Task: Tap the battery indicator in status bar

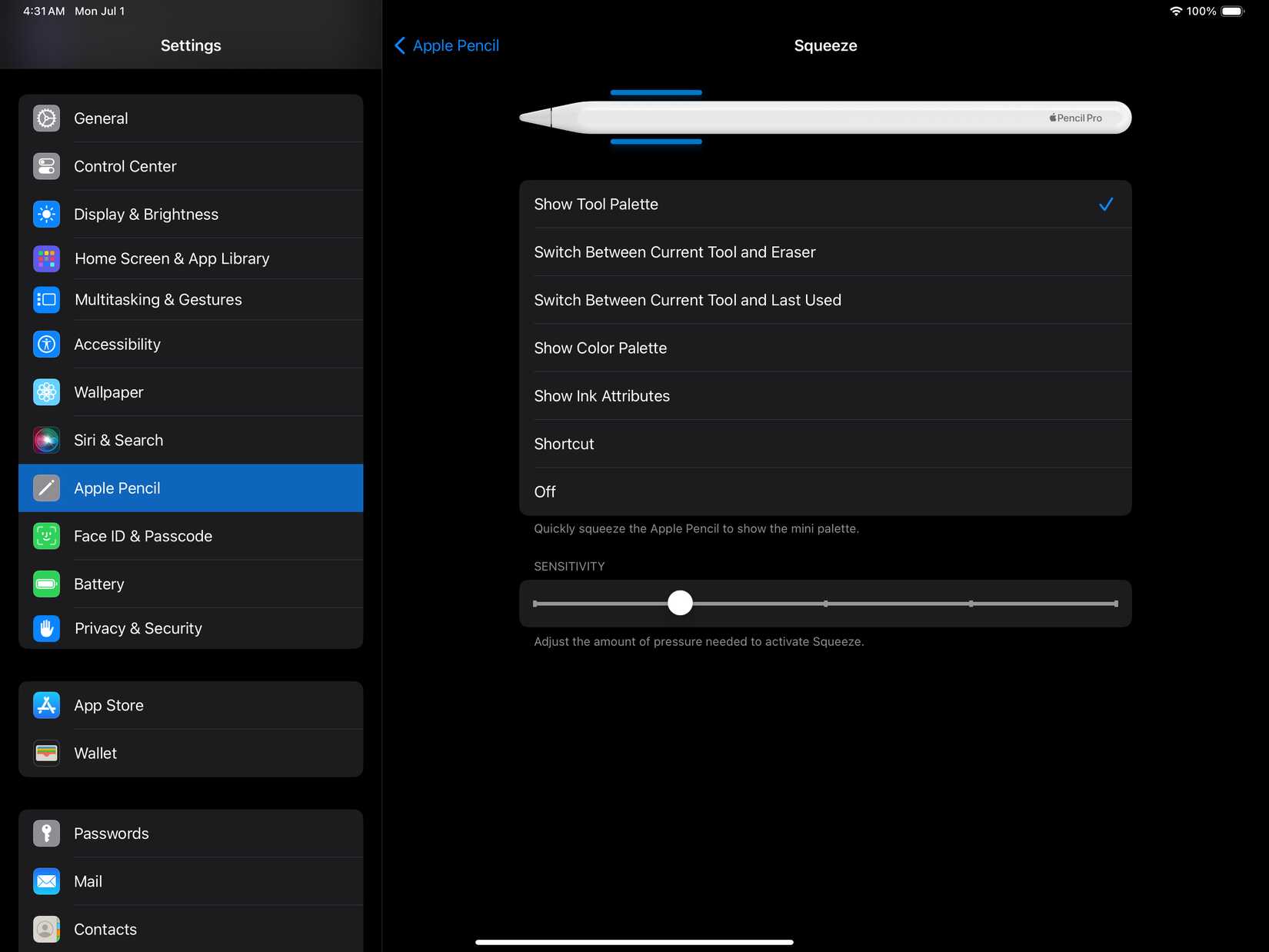Action: [x=1232, y=11]
